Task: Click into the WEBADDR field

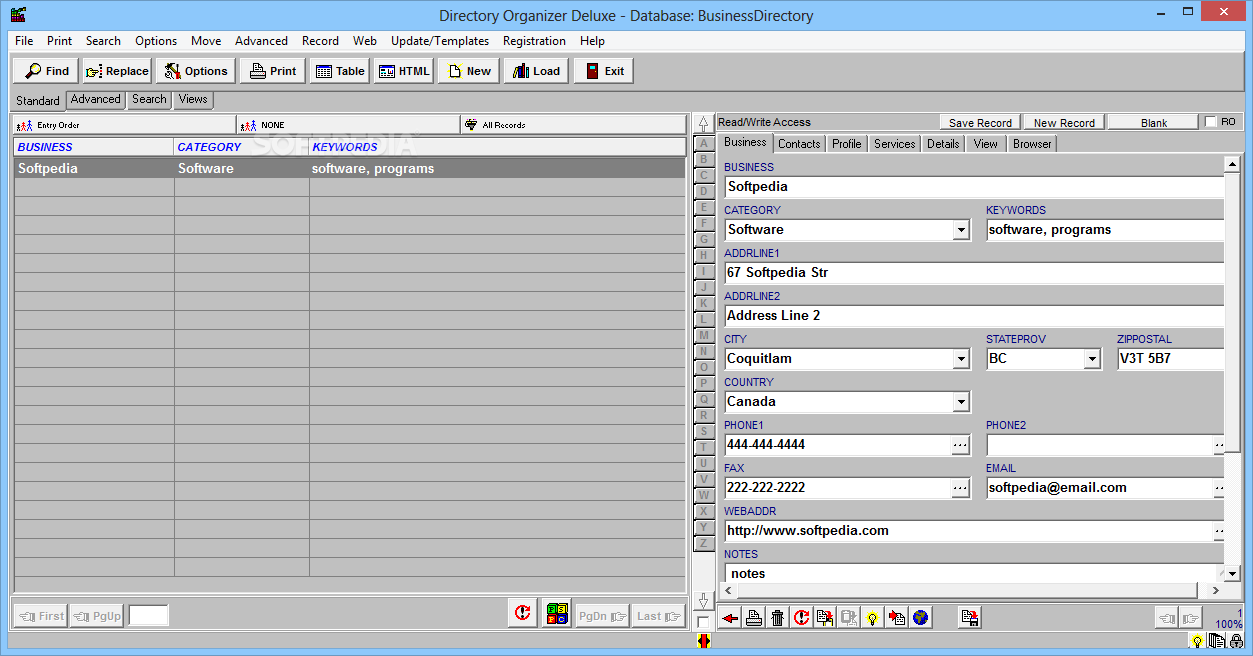Action: (x=968, y=531)
